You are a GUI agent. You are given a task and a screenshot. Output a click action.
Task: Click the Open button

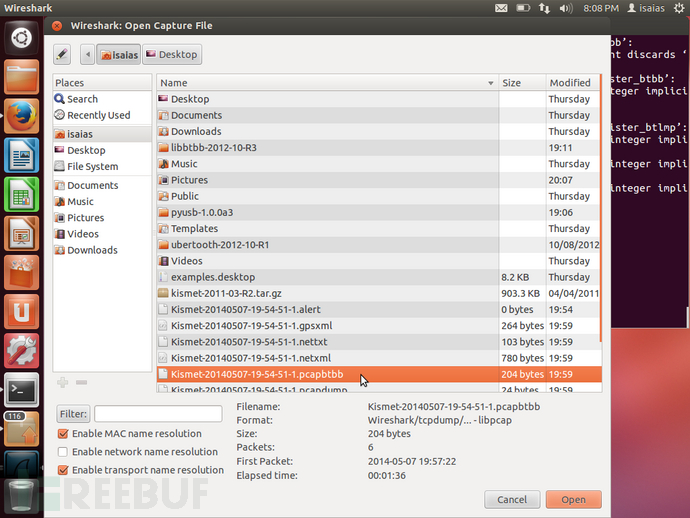573,500
